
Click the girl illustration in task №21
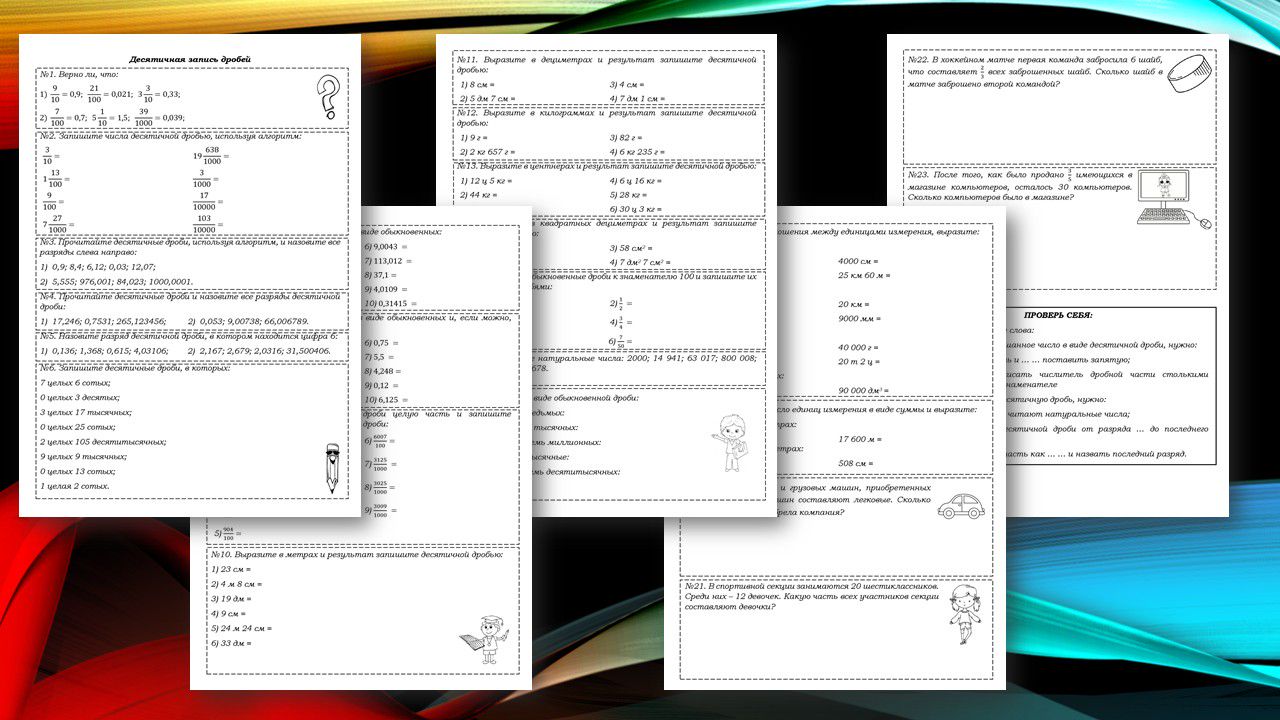pyautogui.click(x=962, y=611)
